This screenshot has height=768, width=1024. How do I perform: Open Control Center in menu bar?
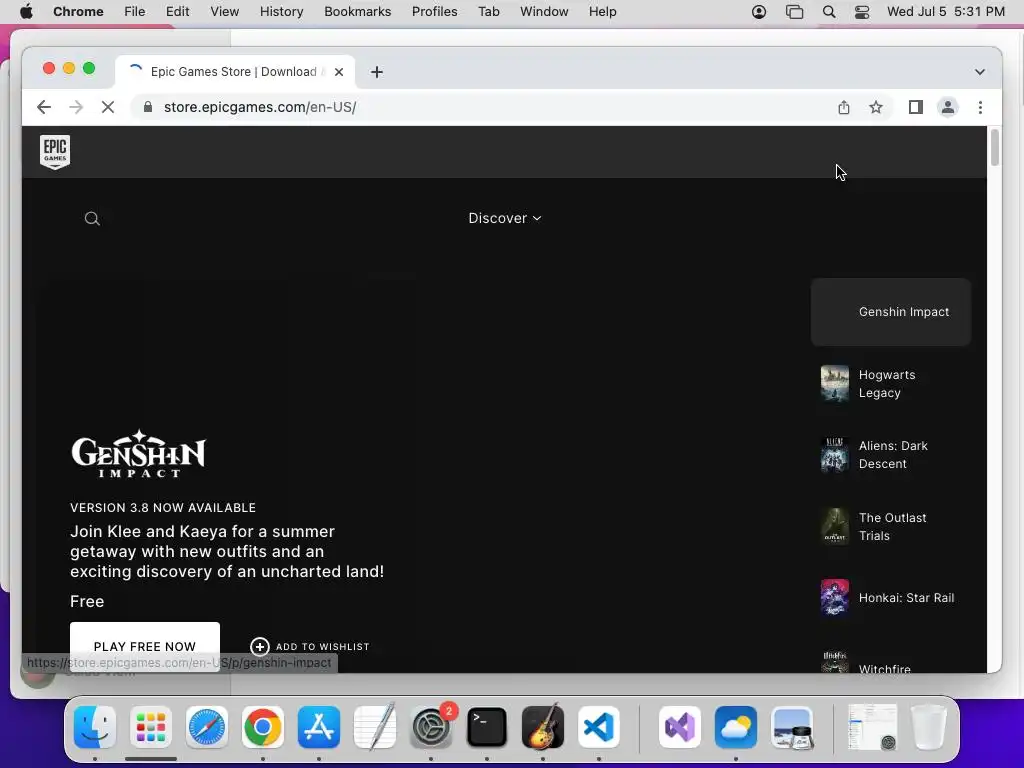(x=862, y=12)
